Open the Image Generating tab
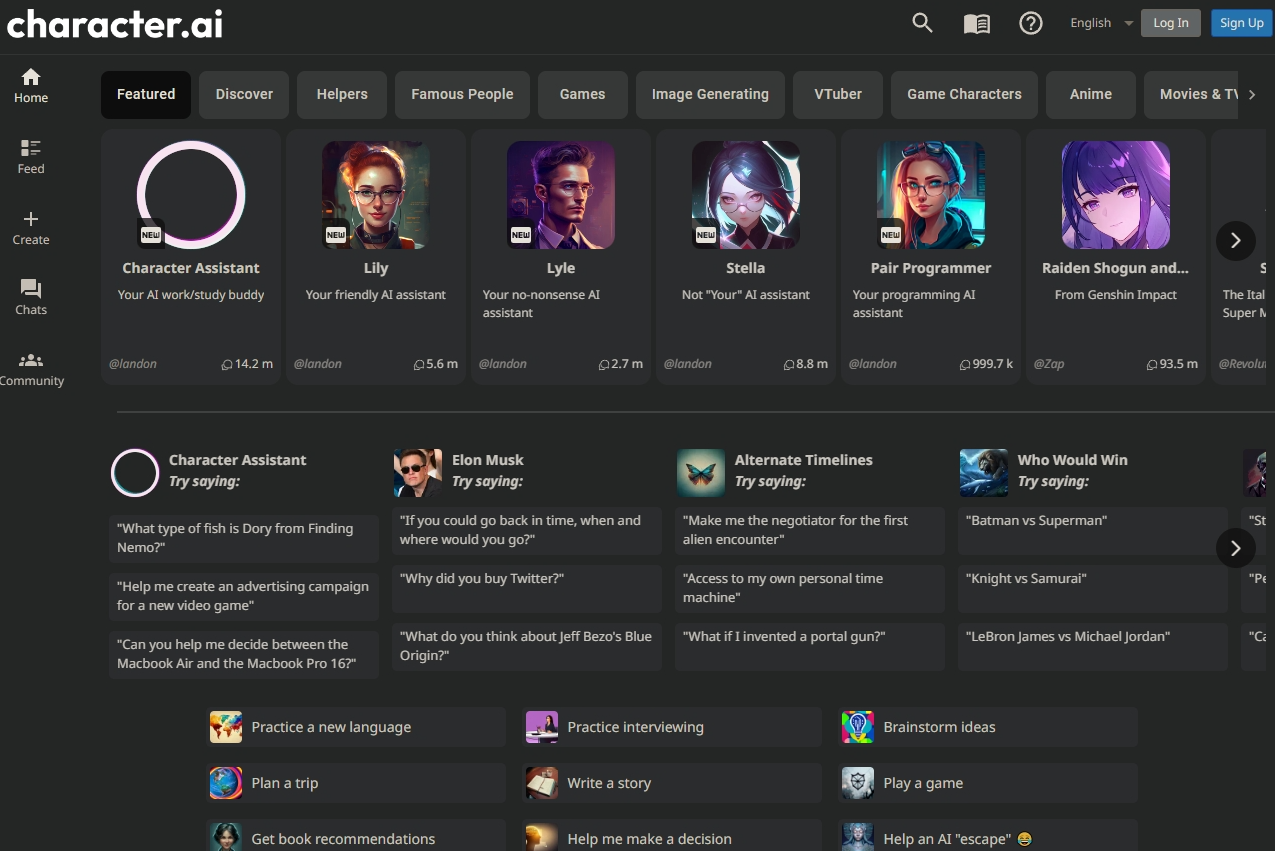The width and height of the screenshot is (1275, 851). click(710, 94)
